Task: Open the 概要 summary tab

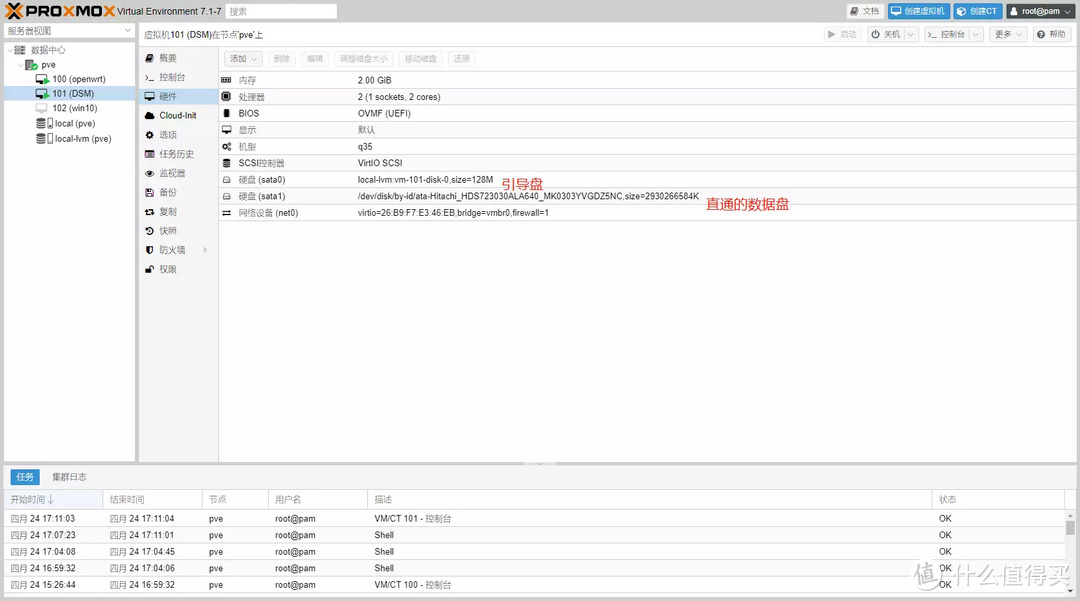Action: [x=176, y=59]
